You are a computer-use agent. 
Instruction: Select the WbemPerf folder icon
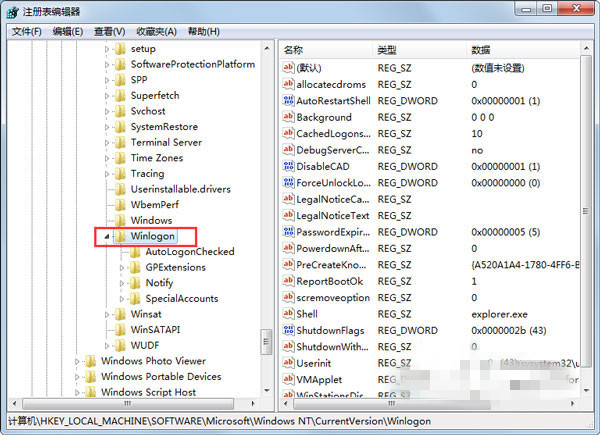tap(120, 205)
